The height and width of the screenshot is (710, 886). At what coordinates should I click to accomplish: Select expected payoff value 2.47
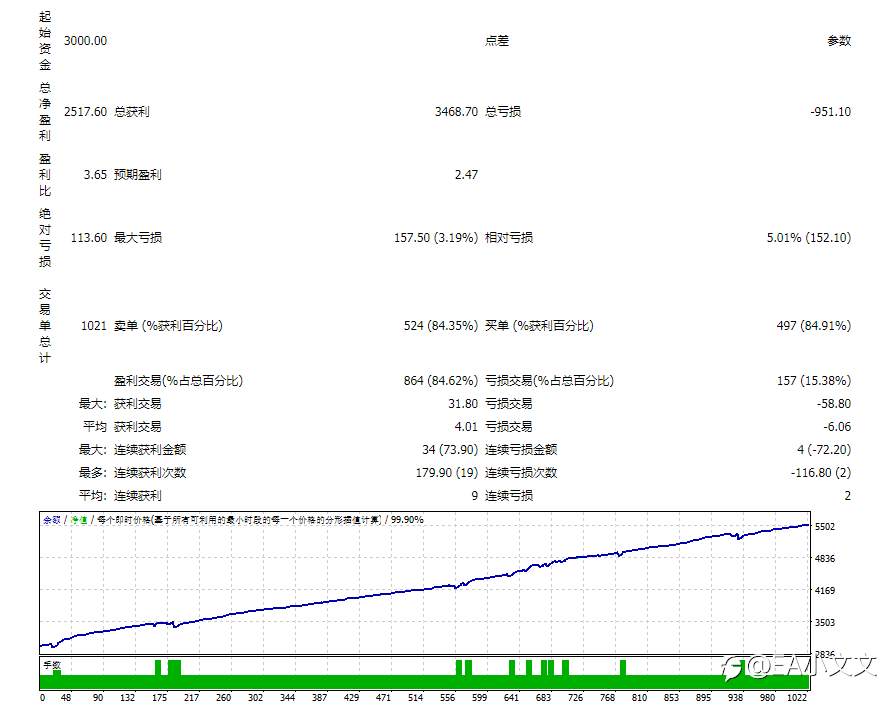click(x=466, y=175)
